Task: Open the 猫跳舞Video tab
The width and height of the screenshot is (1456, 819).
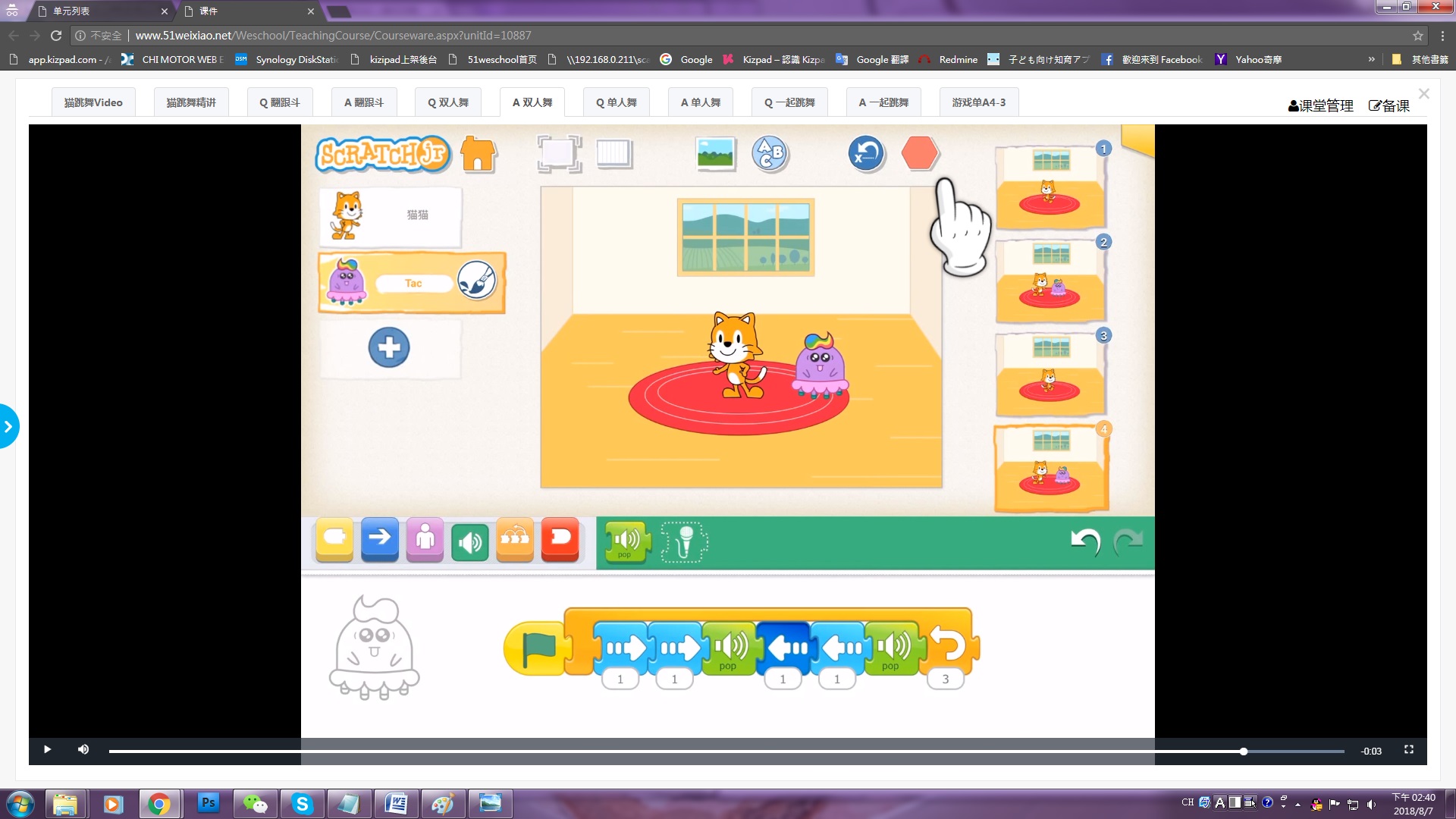Action: pyautogui.click(x=93, y=102)
